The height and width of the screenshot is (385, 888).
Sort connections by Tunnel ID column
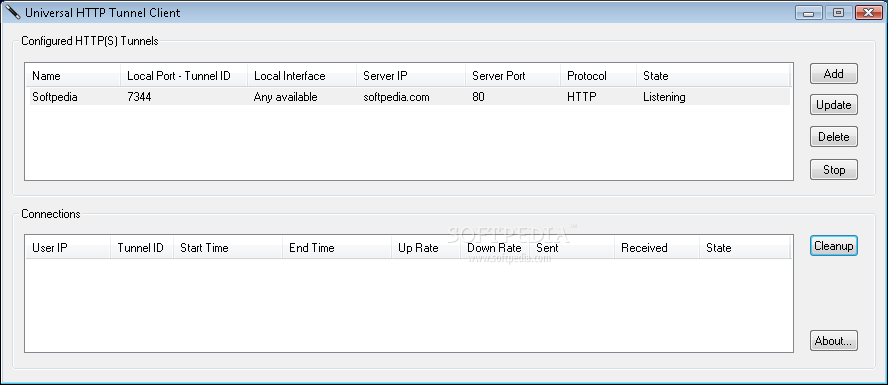[142, 248]
